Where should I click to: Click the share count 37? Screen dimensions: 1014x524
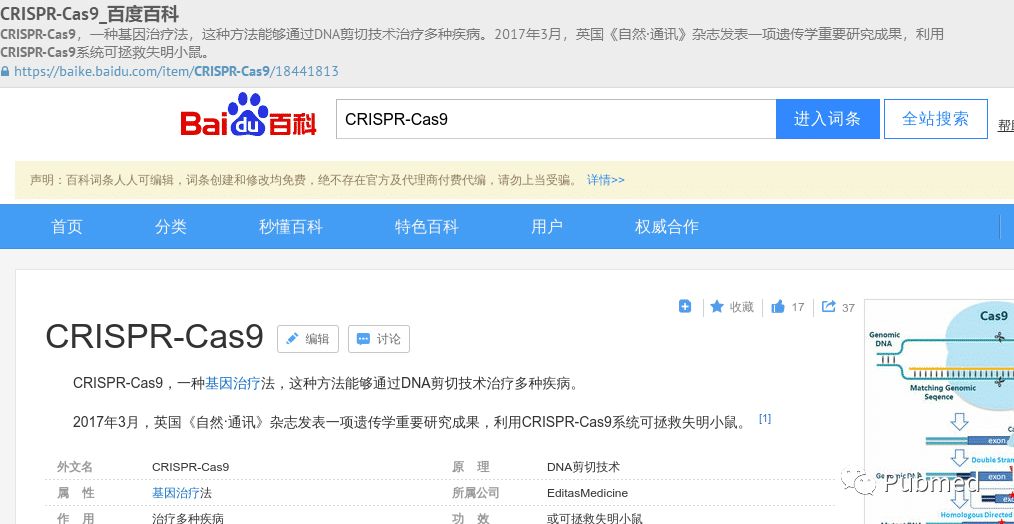coord(848,307)
